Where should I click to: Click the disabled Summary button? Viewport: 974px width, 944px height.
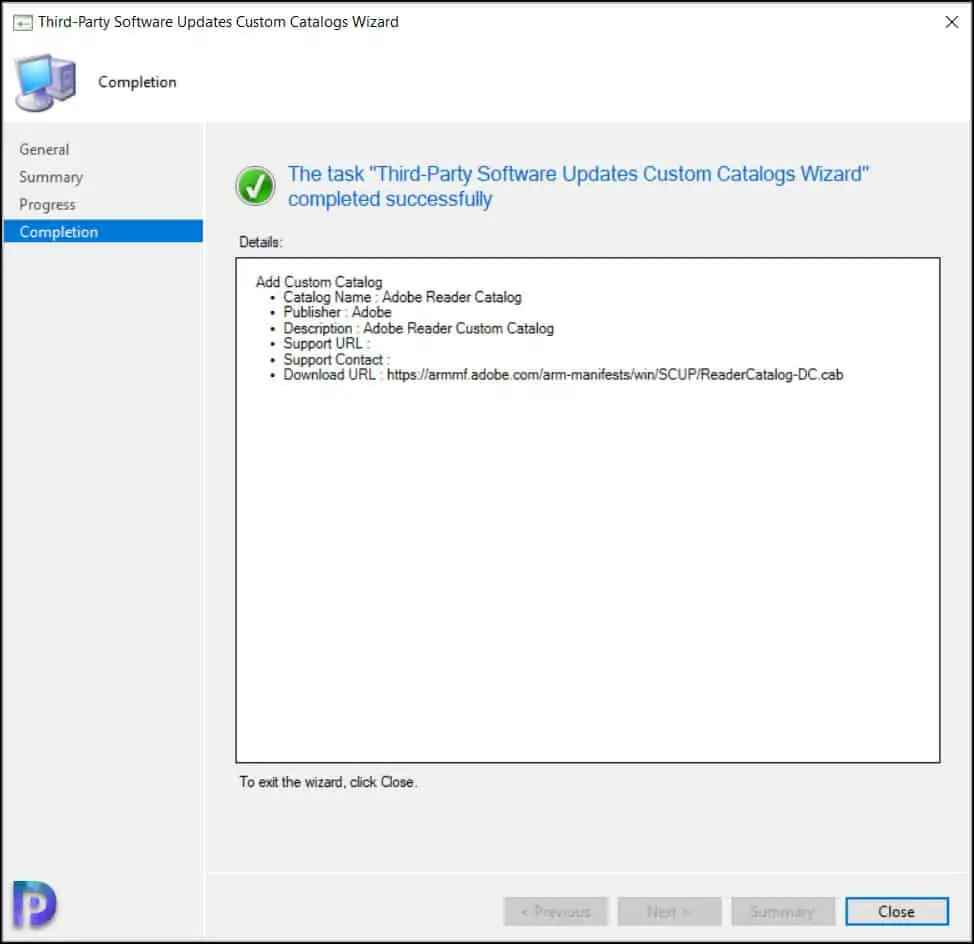783,911
